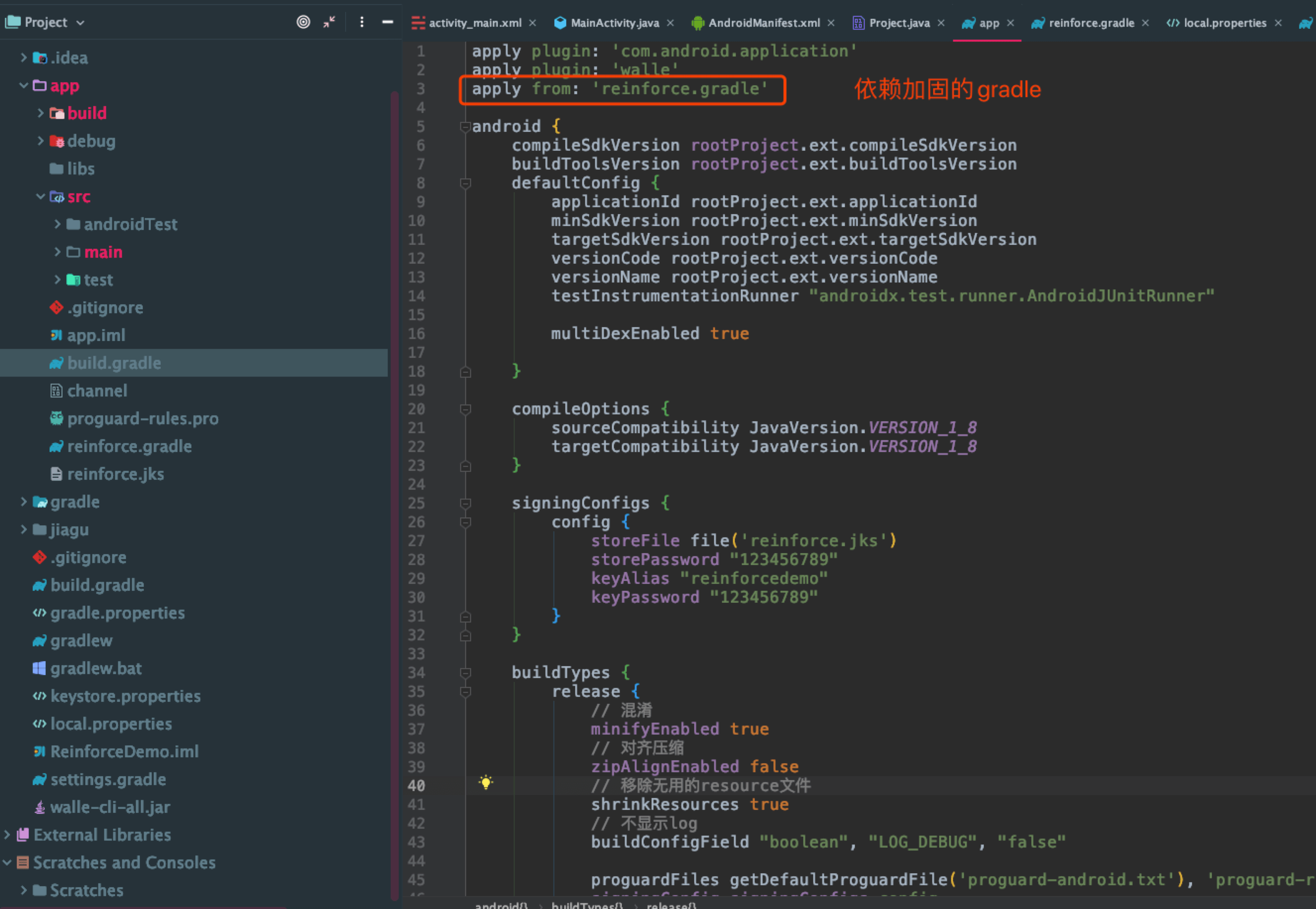Expand the test folder
The image size is (1316, 909).
pyautogui.click(x=58, y=279)
